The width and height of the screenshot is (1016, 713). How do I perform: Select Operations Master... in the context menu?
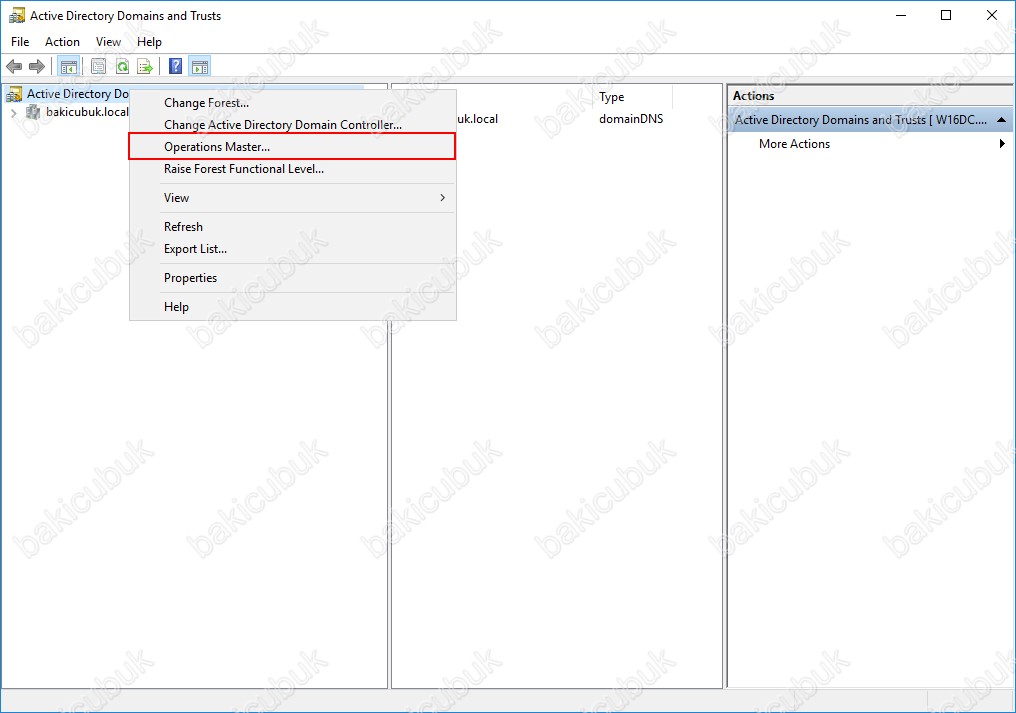pyautogui.click(x=293, y=147)
